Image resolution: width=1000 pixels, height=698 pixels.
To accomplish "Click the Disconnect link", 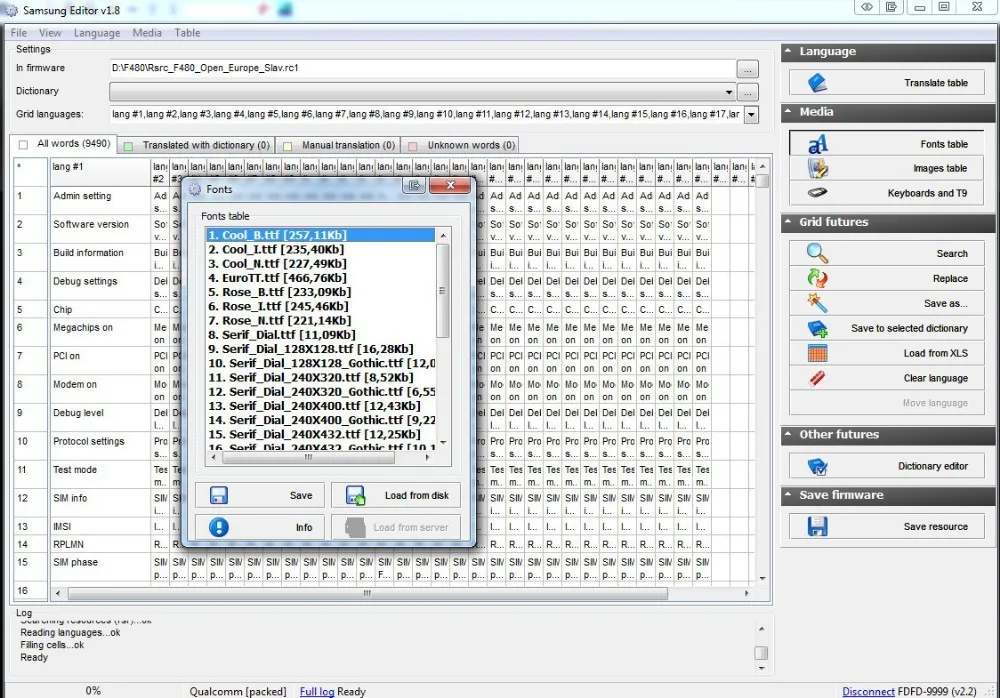I will coord(868,691).
